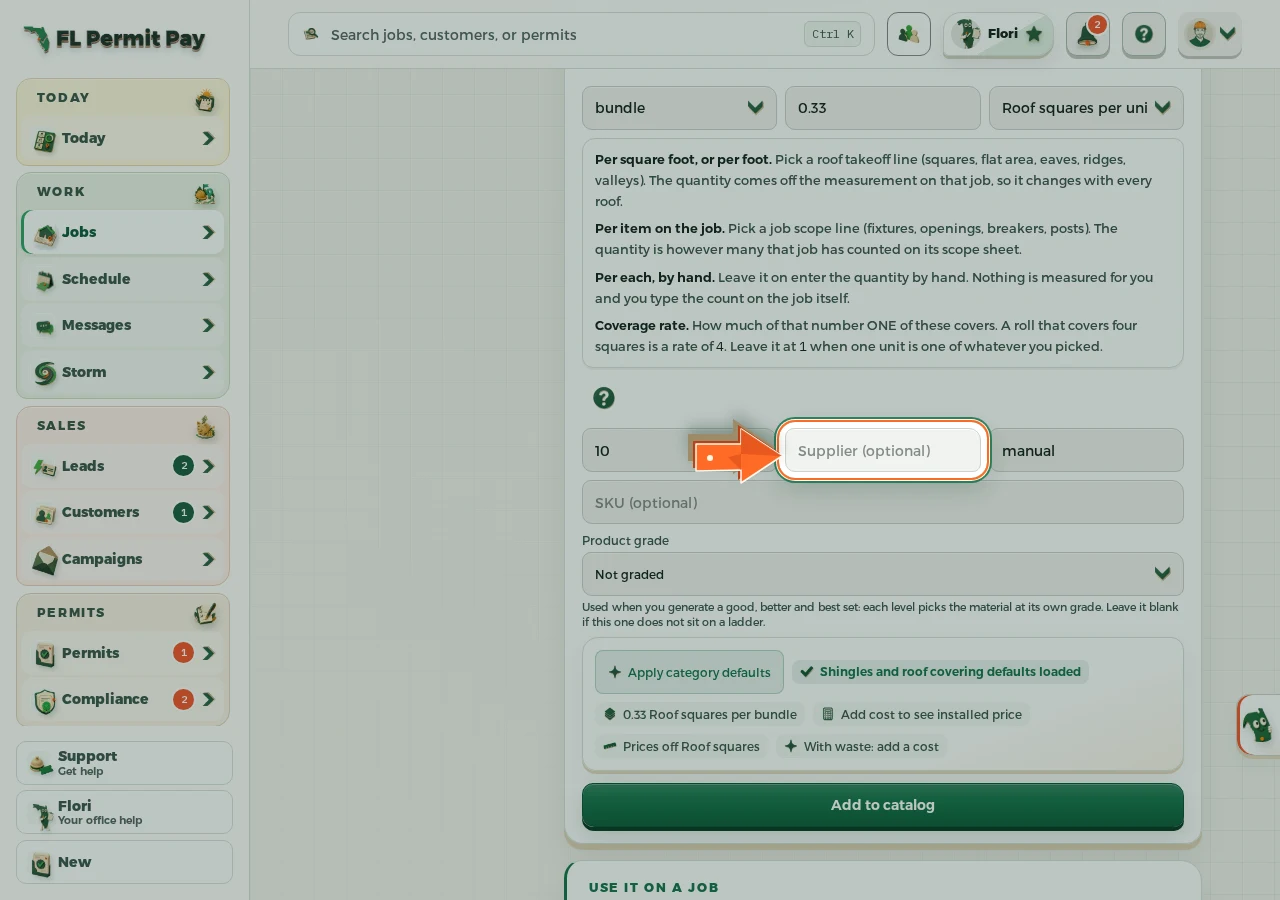Open the help question mark in top bar

pos(1144,34)
